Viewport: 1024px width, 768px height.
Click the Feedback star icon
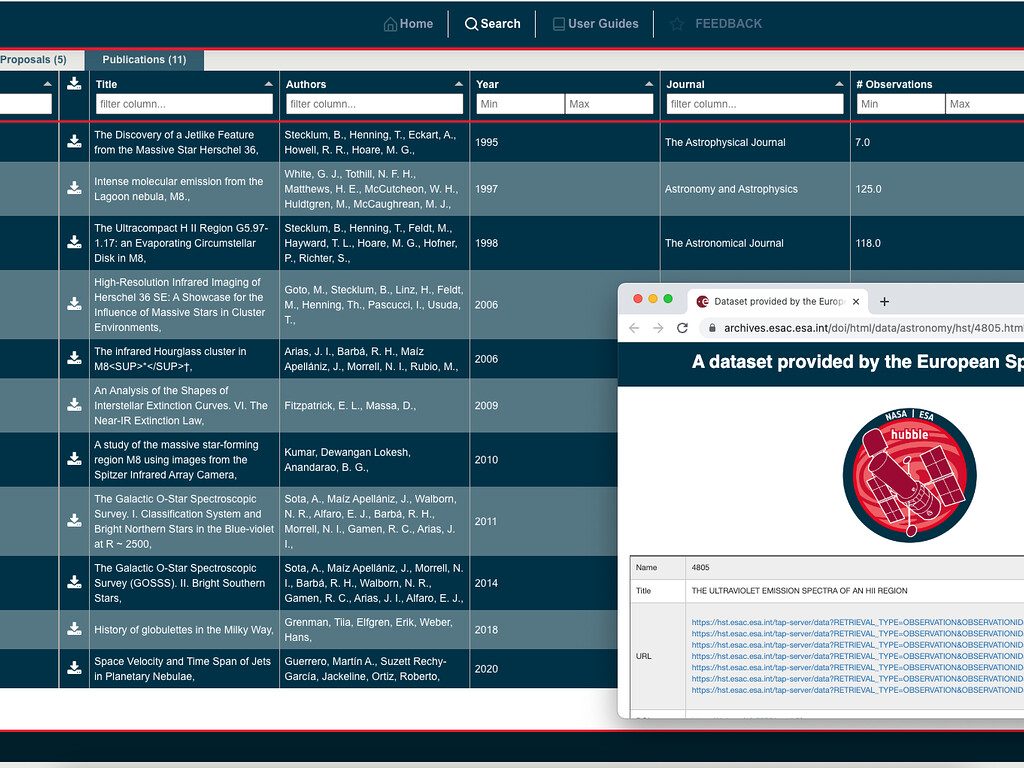click(x=677, y=24)
